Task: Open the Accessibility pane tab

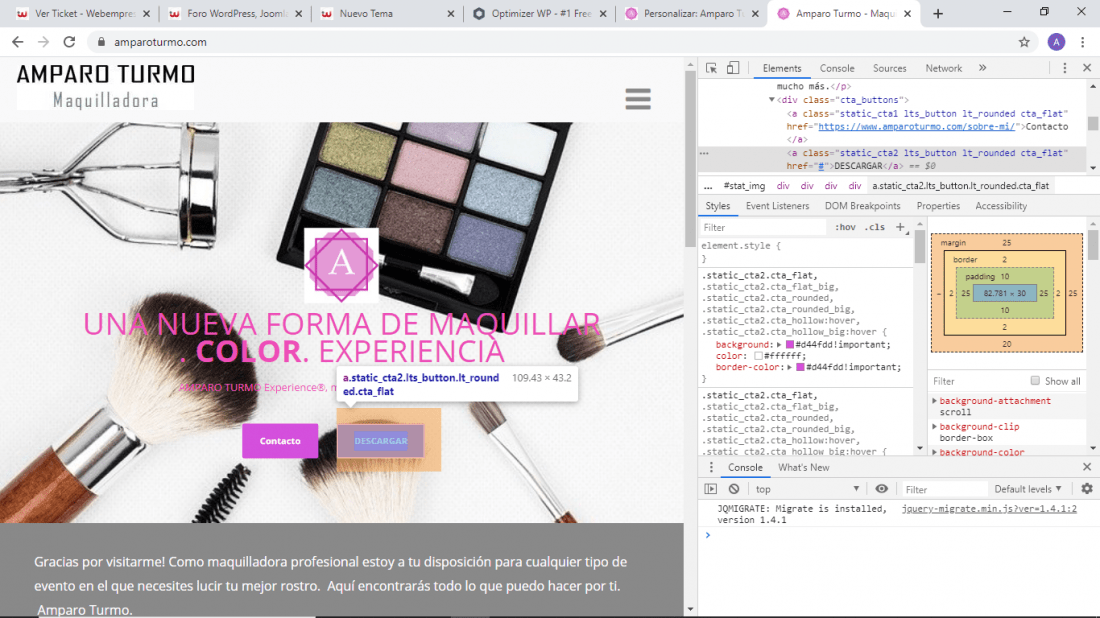Action: tap(1000, 206)
